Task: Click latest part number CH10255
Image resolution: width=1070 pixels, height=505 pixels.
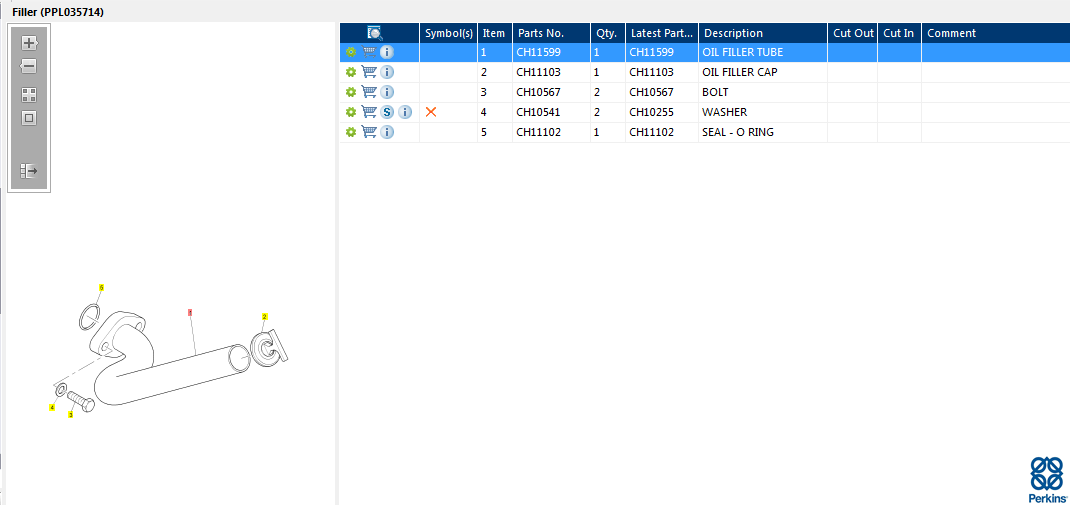Action: (652, 112)
